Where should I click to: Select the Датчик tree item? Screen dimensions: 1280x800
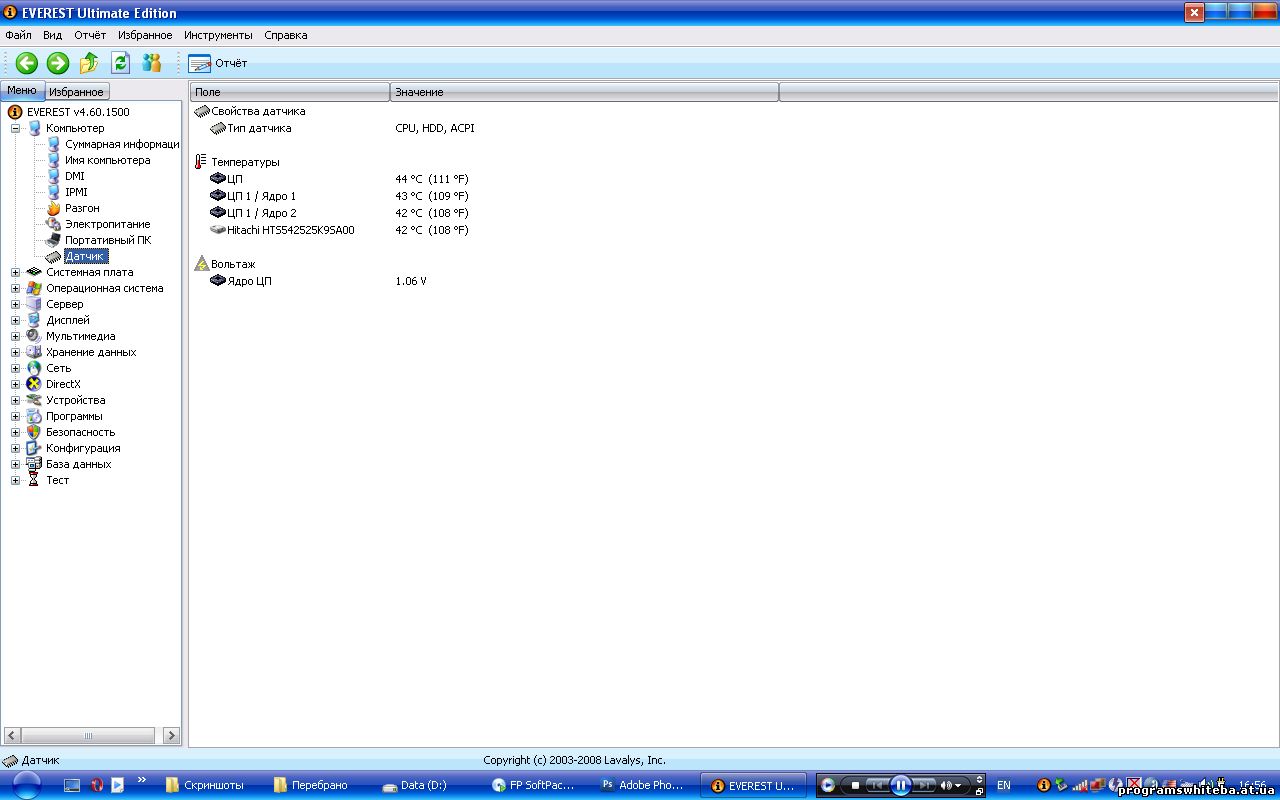tap(85, 256)
